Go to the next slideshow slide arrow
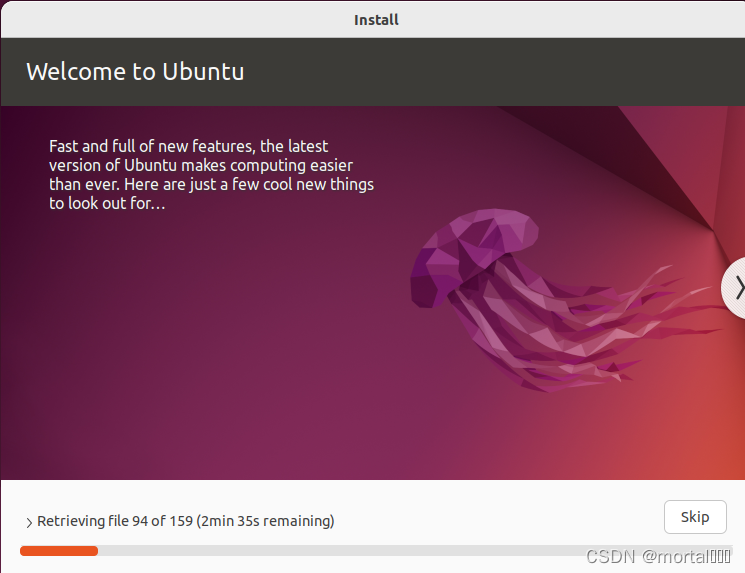745x573 pixels. coord(734,288)
